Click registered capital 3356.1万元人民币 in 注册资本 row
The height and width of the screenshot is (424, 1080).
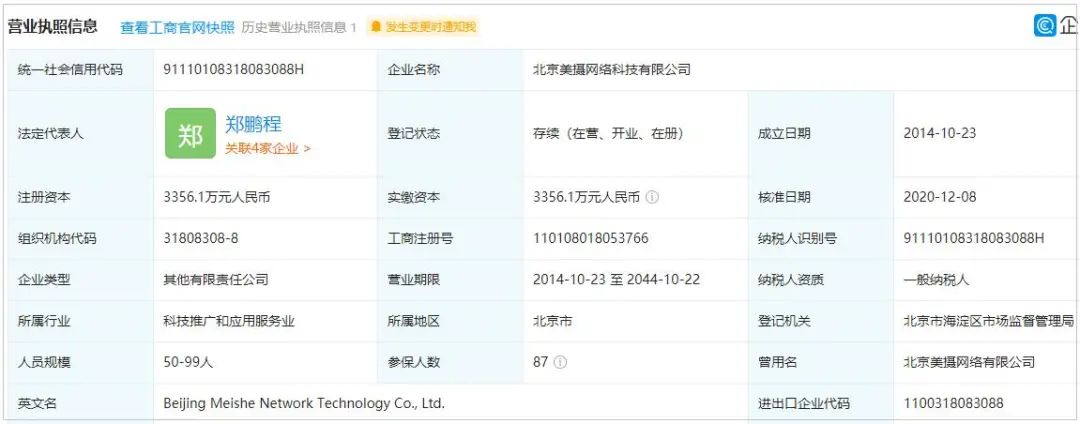point(217,198)
